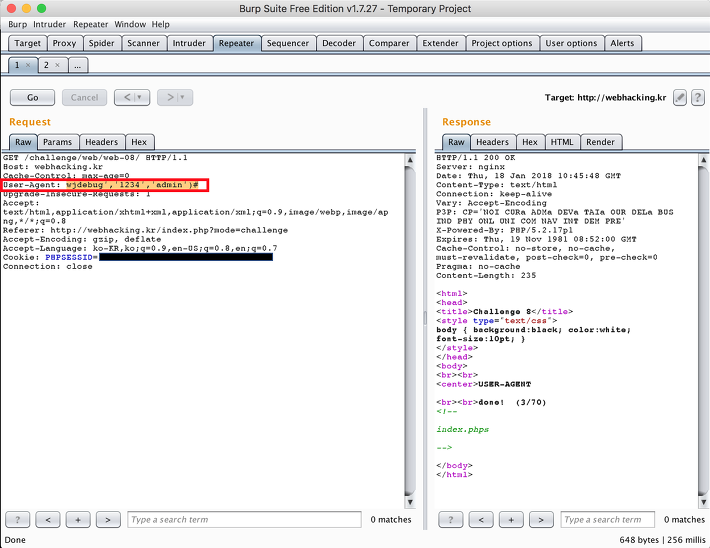The width and height of the screenshot is (710, 548).
Task: Open the Window menu
Action: 130,24
